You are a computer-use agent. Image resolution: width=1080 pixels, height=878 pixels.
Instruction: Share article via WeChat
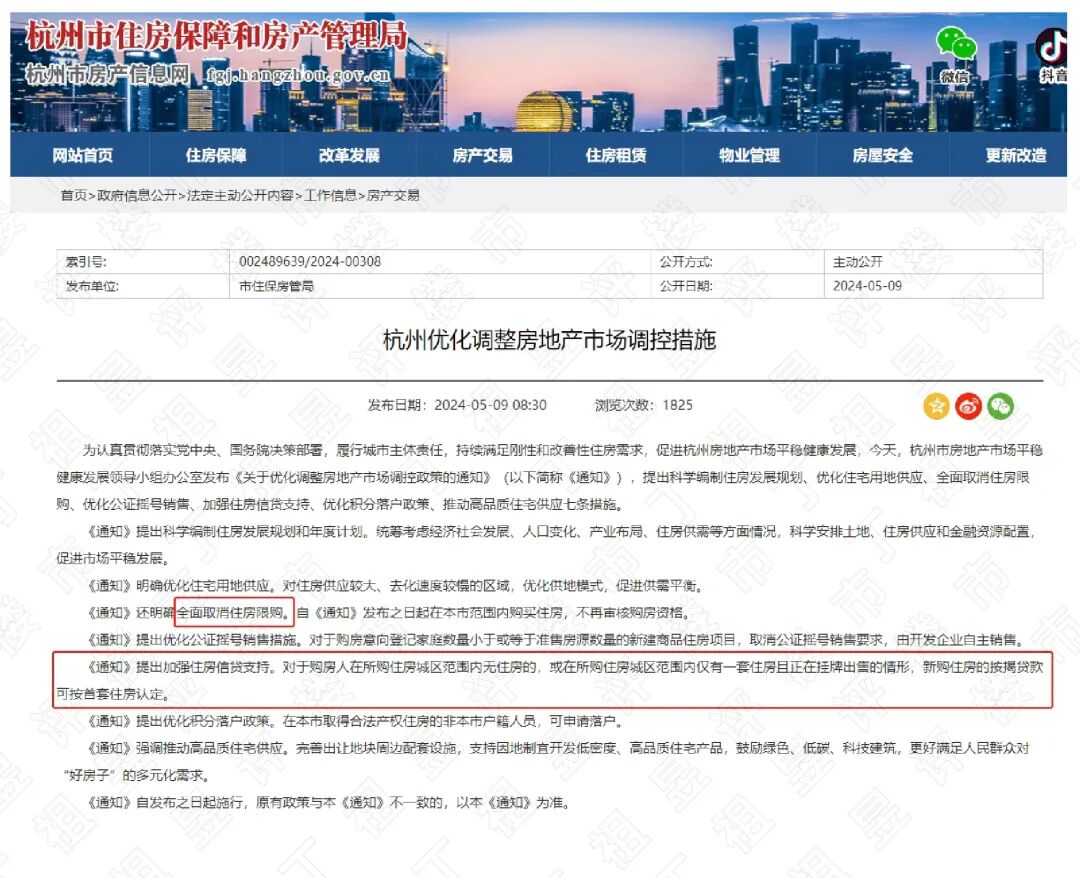point(999,406)
